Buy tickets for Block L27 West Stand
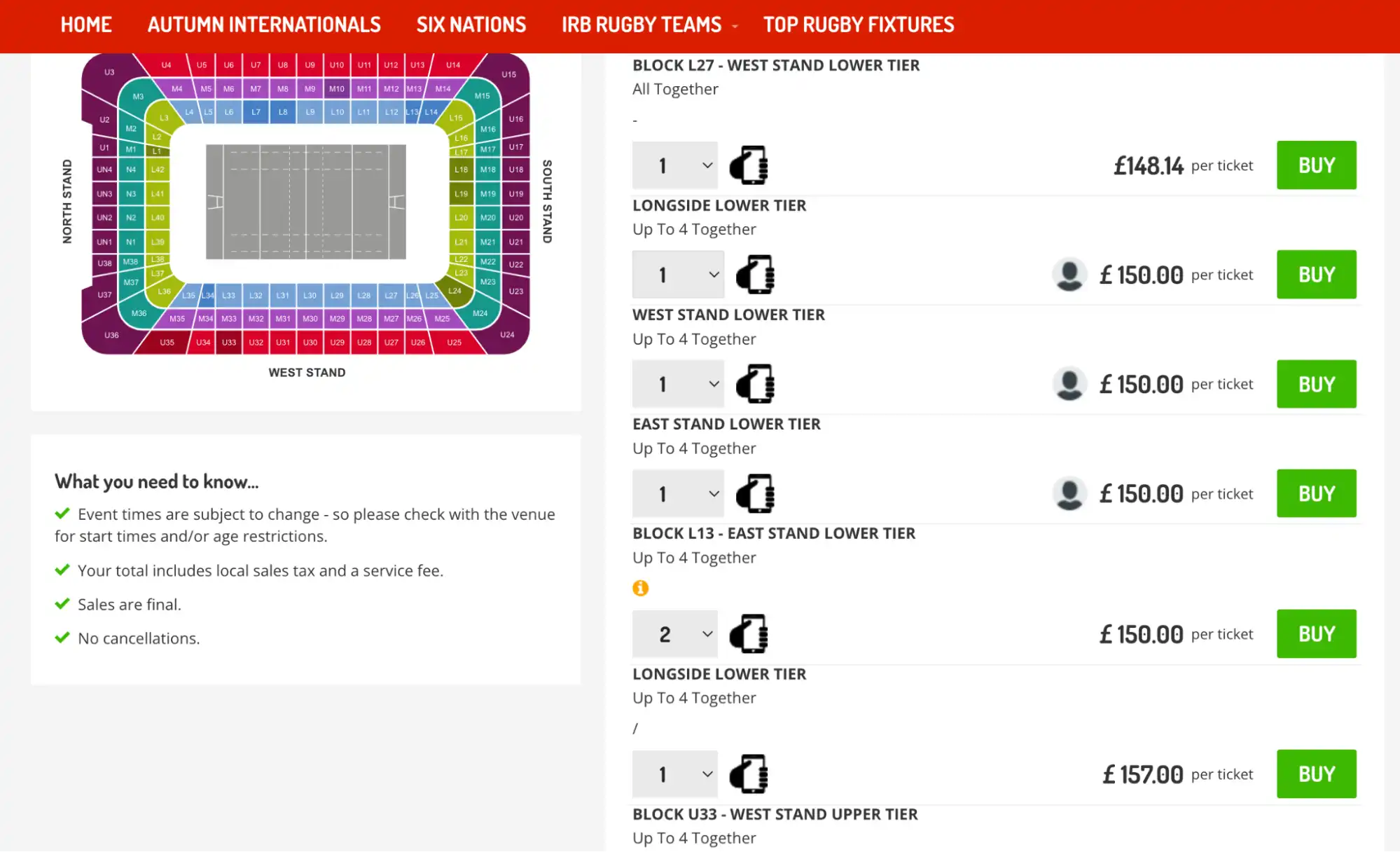This screenshot has height=852, width=1400. pyautogui.click(x=1316, y=165)
